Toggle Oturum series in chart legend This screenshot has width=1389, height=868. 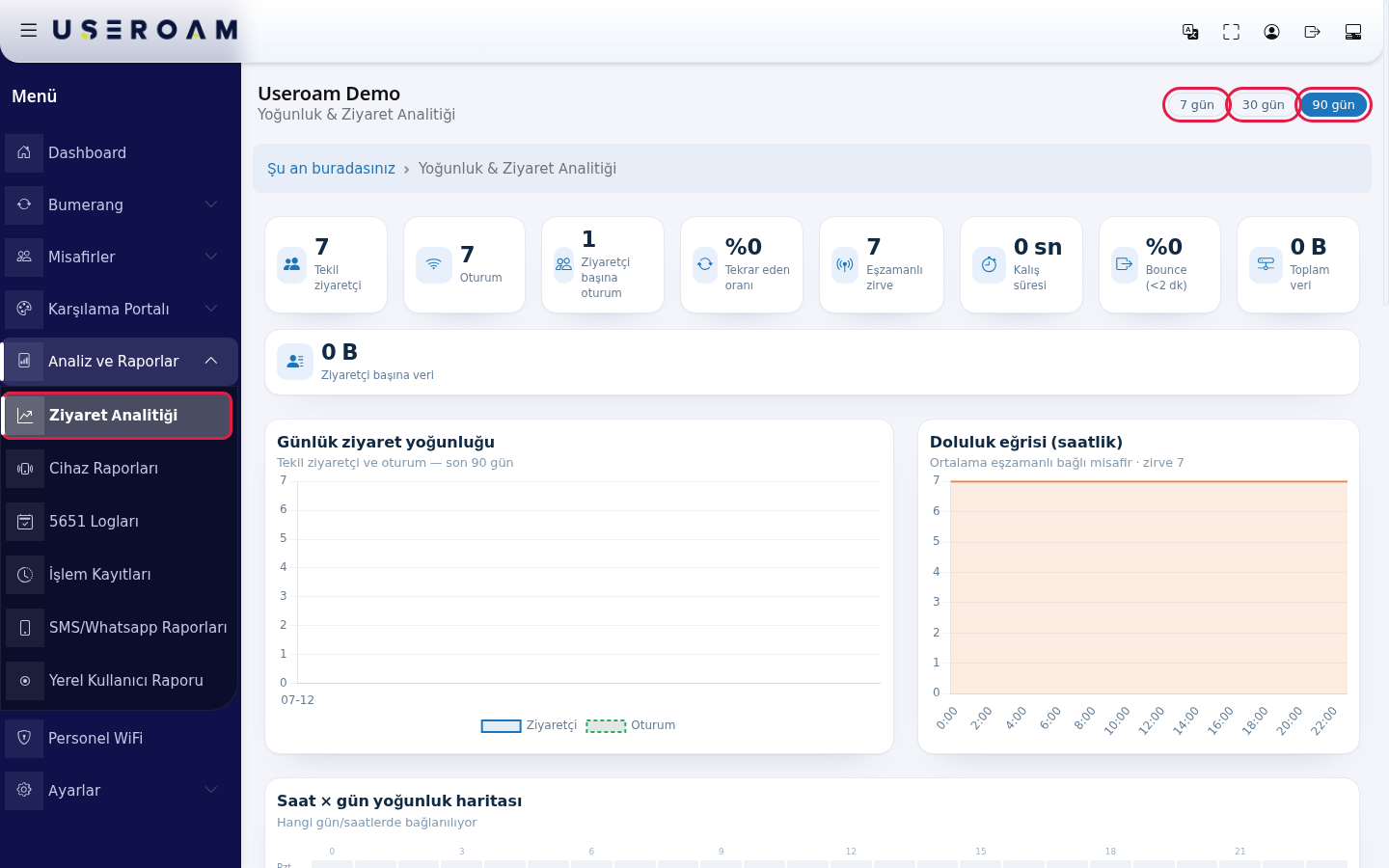point(631,725)
